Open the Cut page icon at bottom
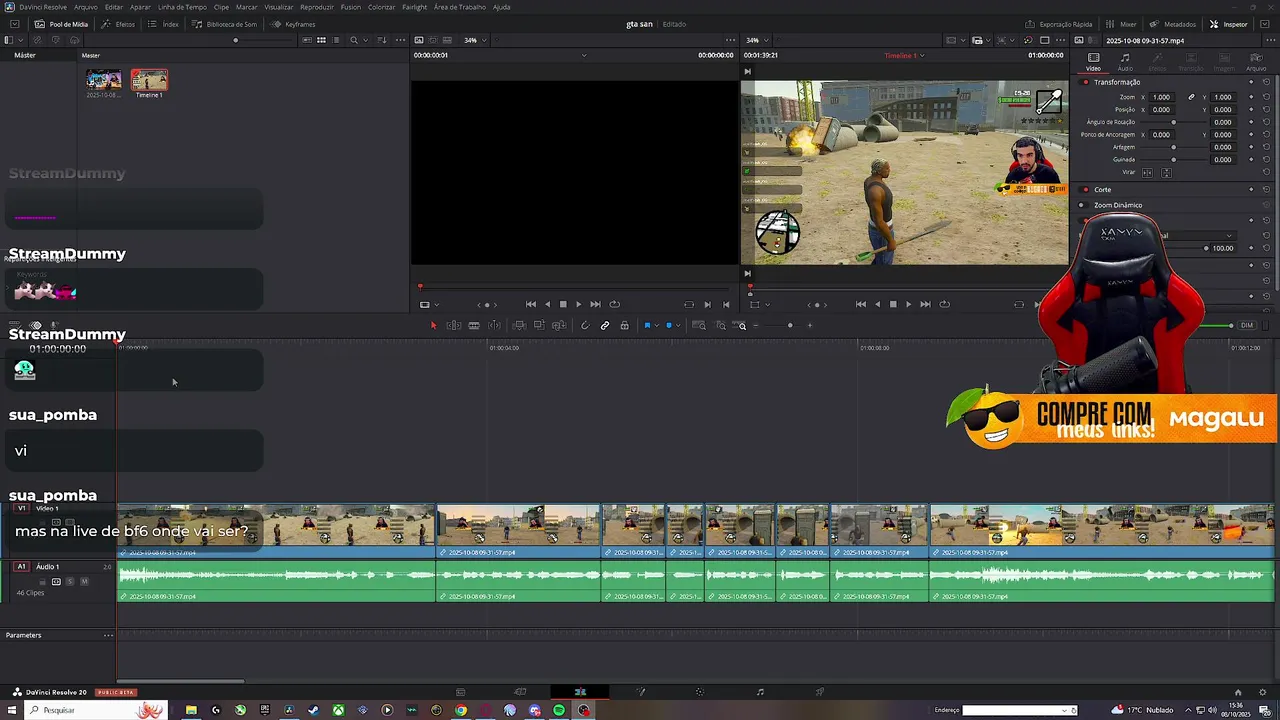Image resolution: width=1280 pixels, height=720 pixels. point(520,692)
